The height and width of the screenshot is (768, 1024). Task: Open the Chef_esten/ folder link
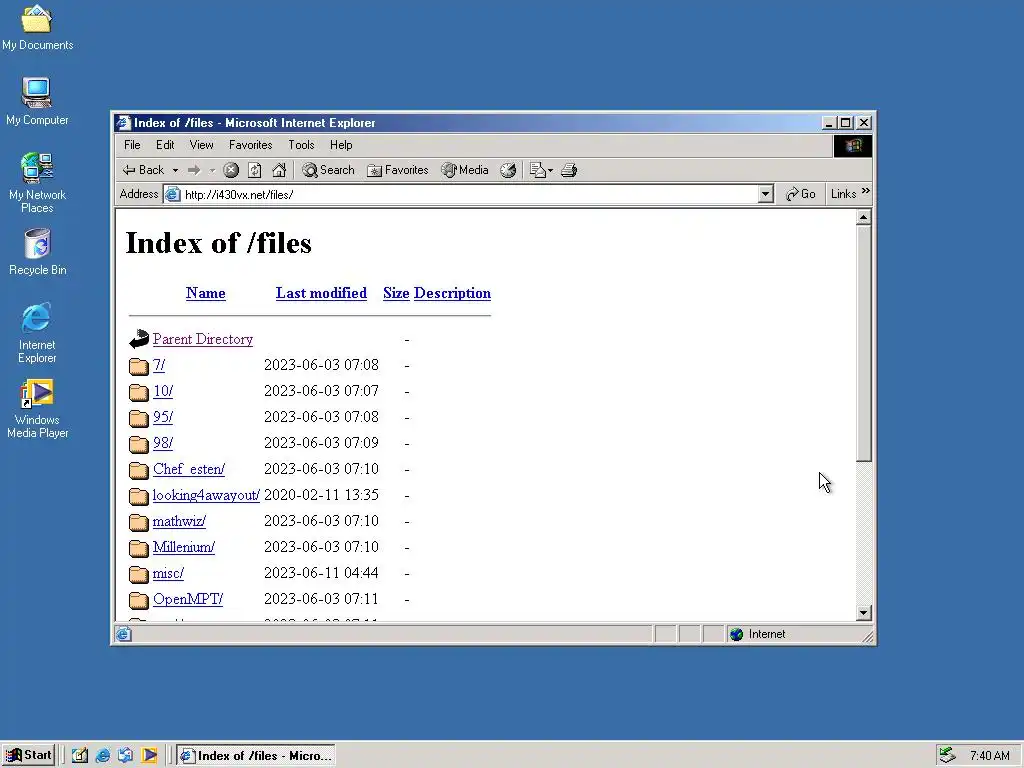point(189,470)
